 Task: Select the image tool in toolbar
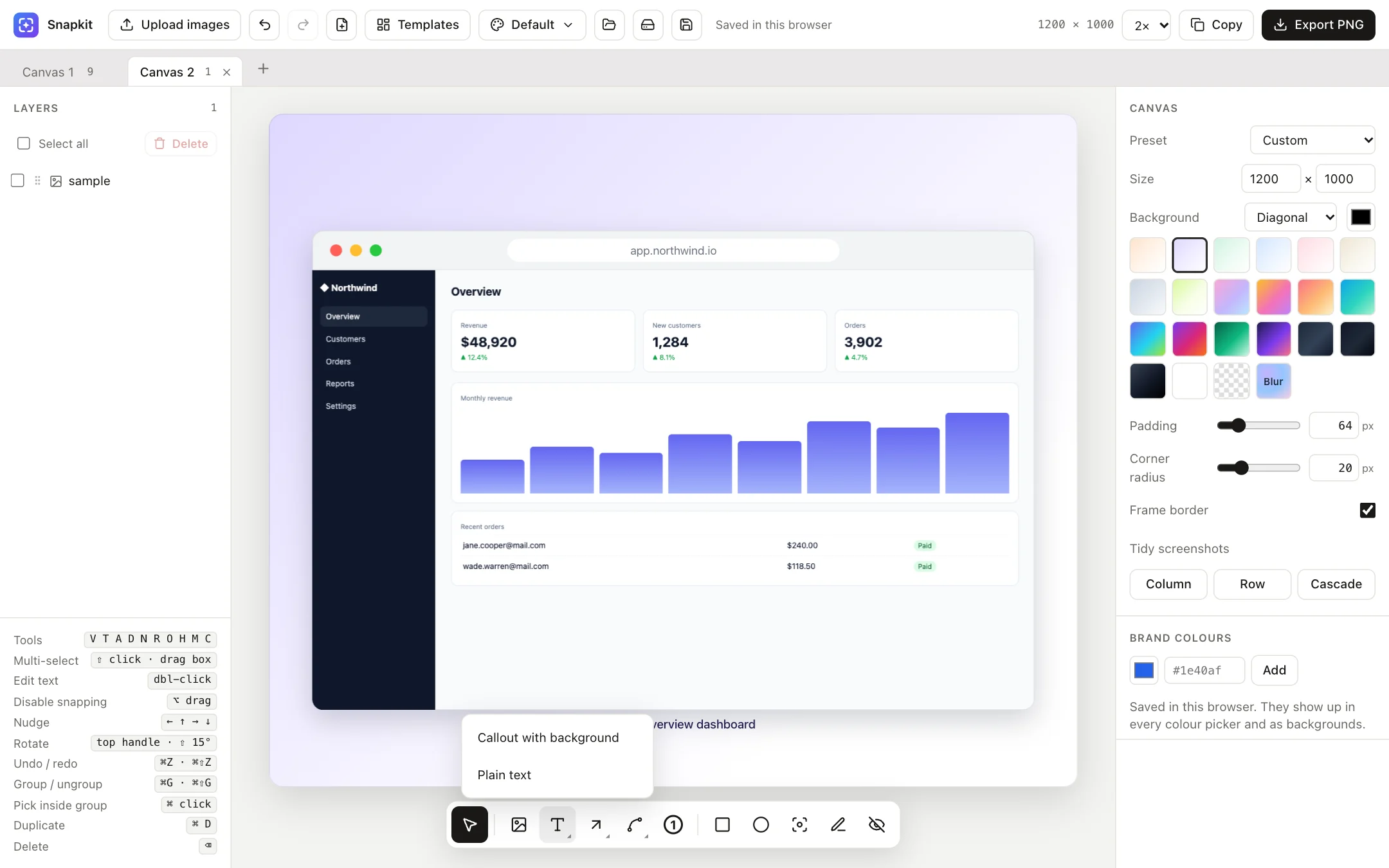[519, 824]
